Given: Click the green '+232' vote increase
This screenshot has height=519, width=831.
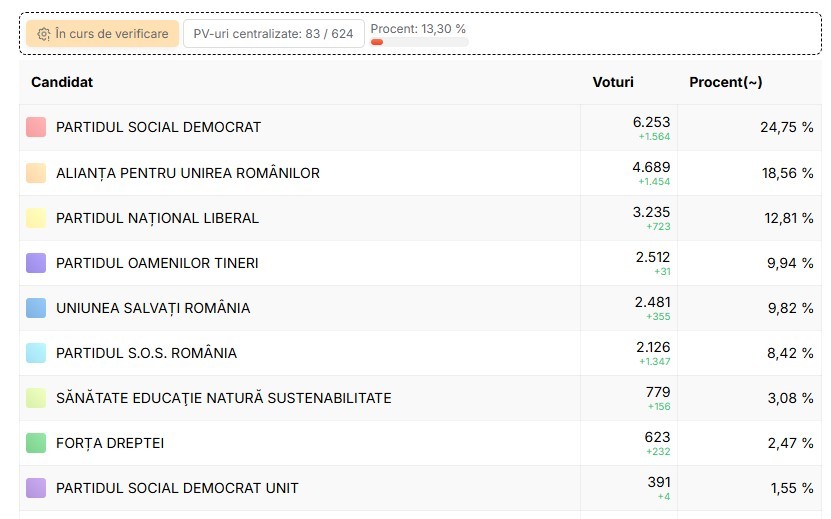Looking at the screenshot, I should click(x=658, y=452).
